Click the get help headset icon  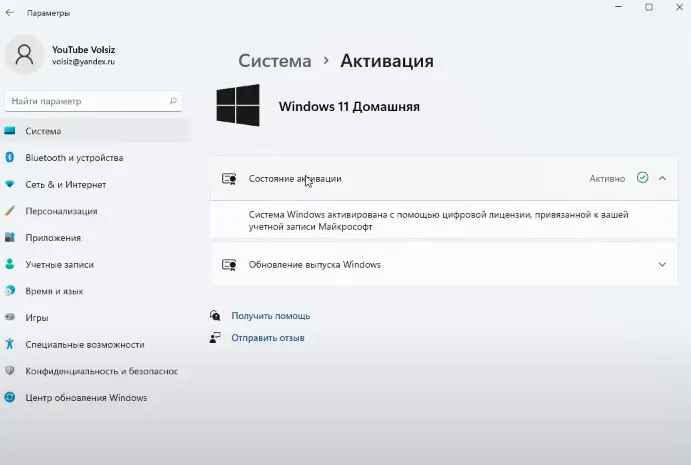[x=215, y=316]
